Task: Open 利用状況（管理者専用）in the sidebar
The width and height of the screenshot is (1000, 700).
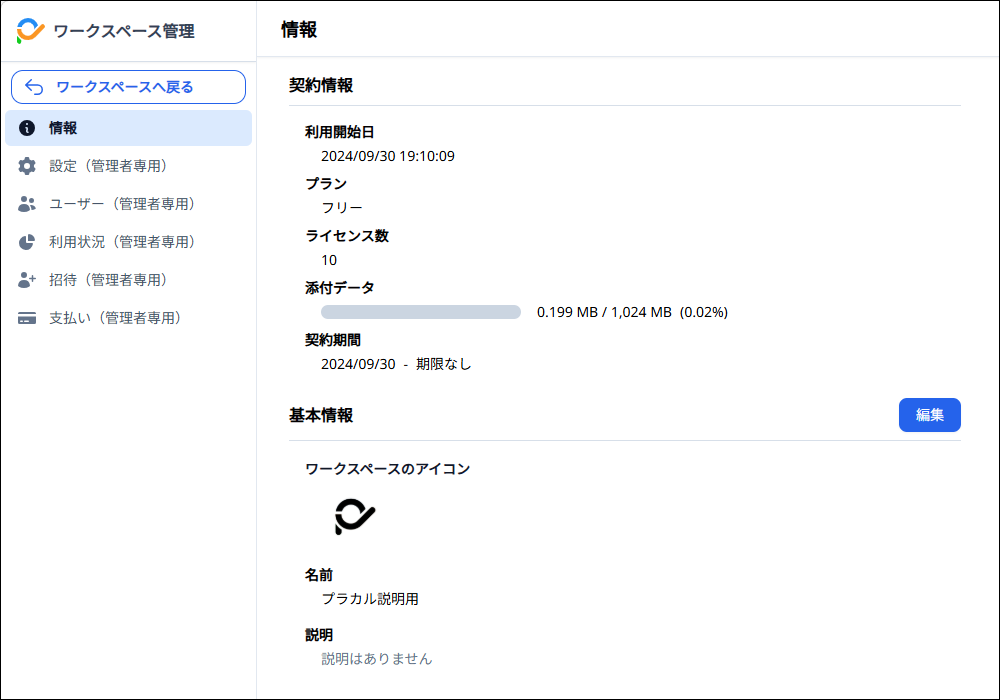Action: point(122,242)
